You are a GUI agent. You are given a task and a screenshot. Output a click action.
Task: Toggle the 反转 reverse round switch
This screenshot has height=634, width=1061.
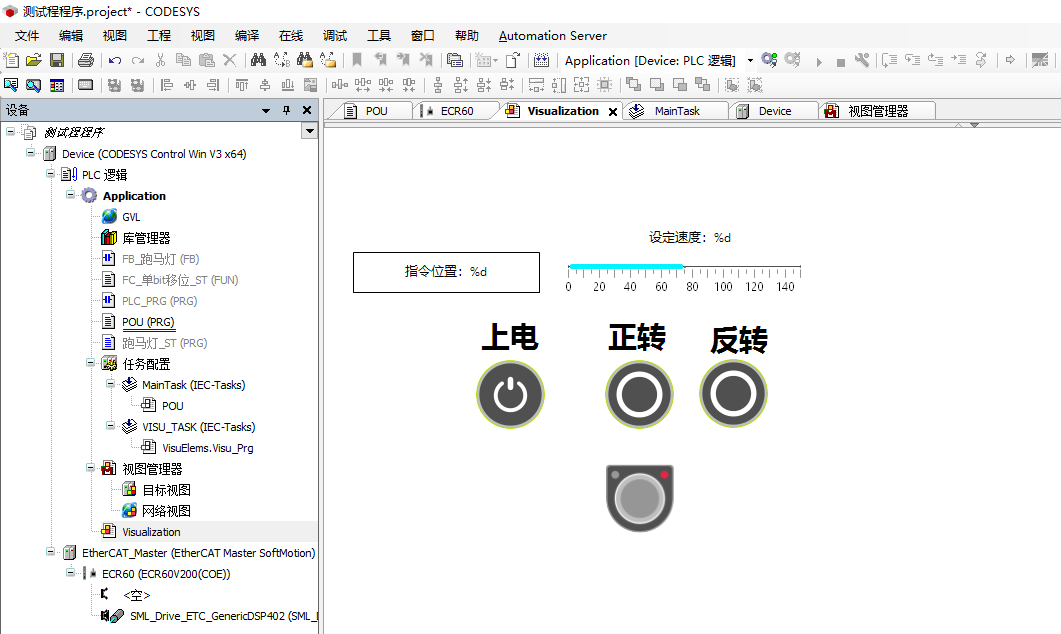point(733,394)
